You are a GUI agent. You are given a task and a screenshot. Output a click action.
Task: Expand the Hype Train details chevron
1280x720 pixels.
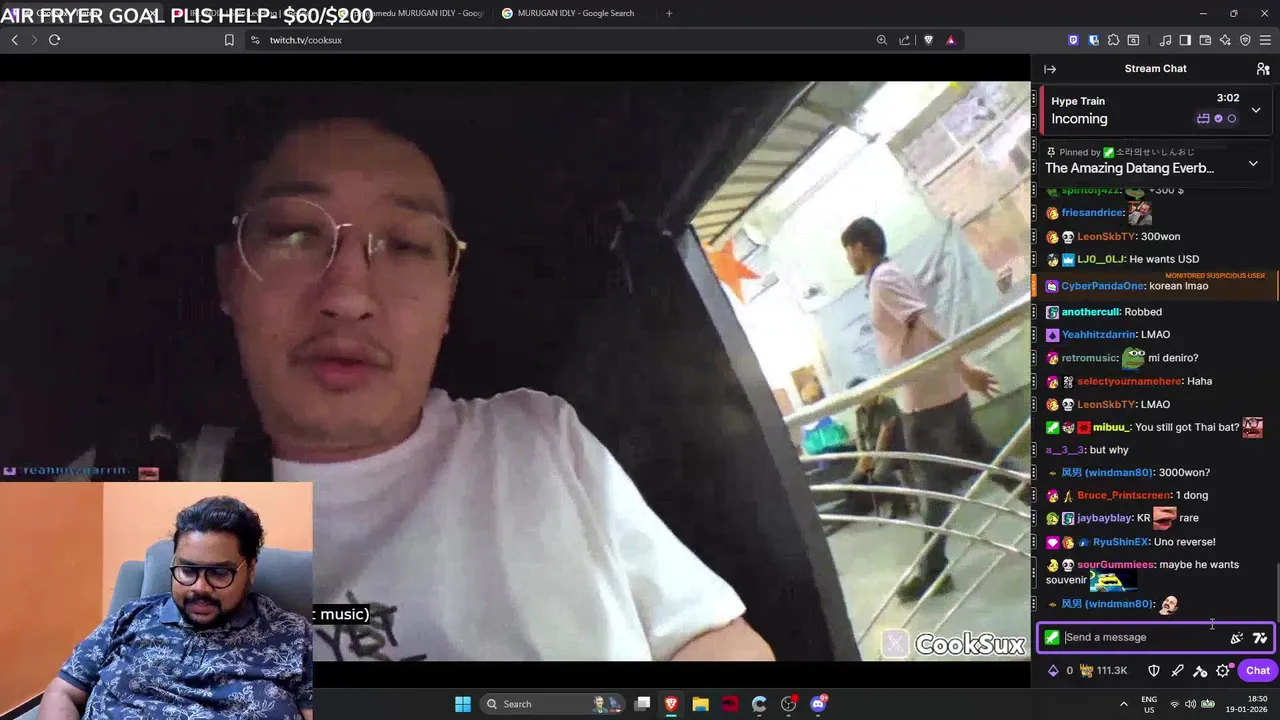tap(1256, 110)
